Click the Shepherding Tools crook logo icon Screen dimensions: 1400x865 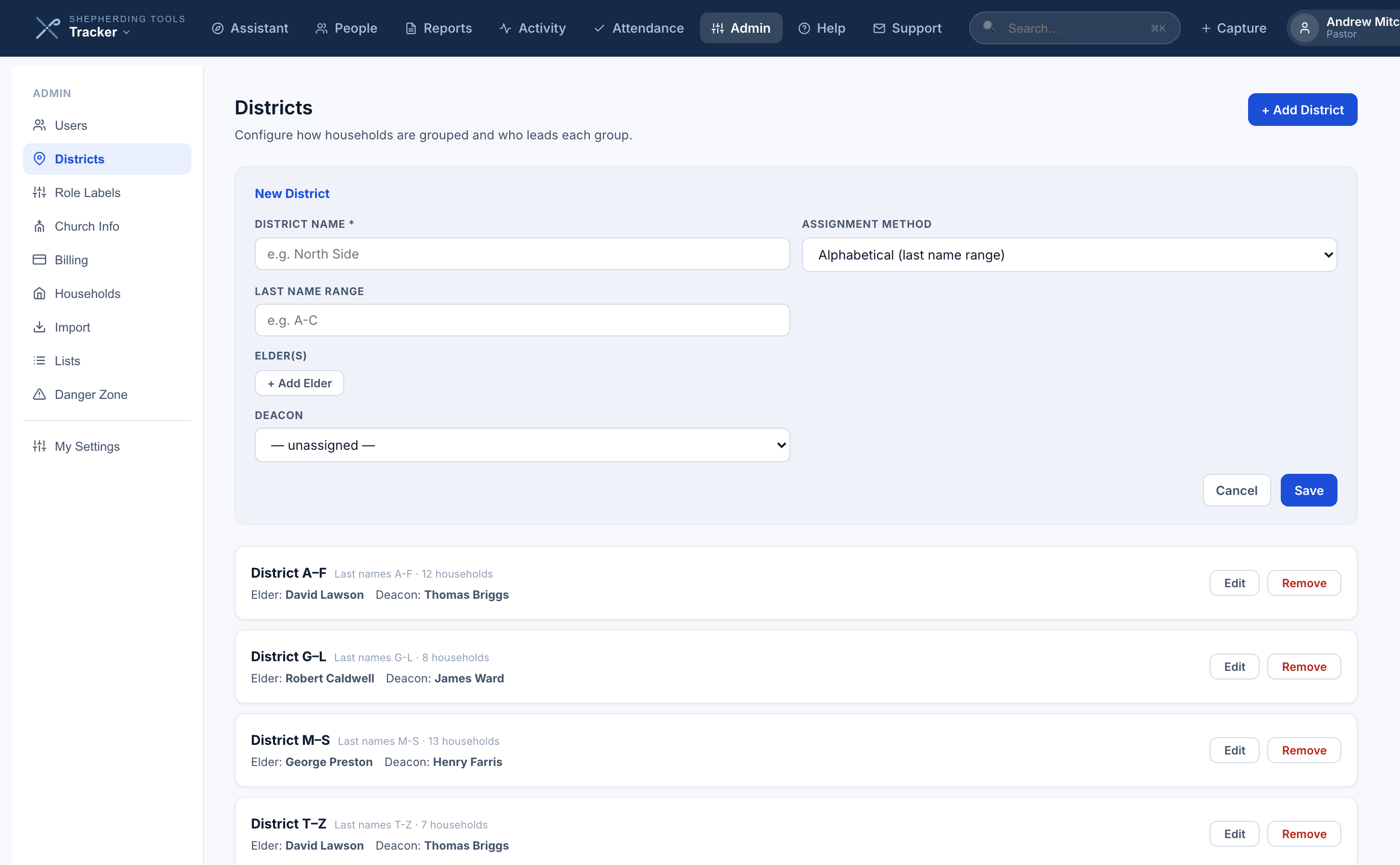click(48, 27)
